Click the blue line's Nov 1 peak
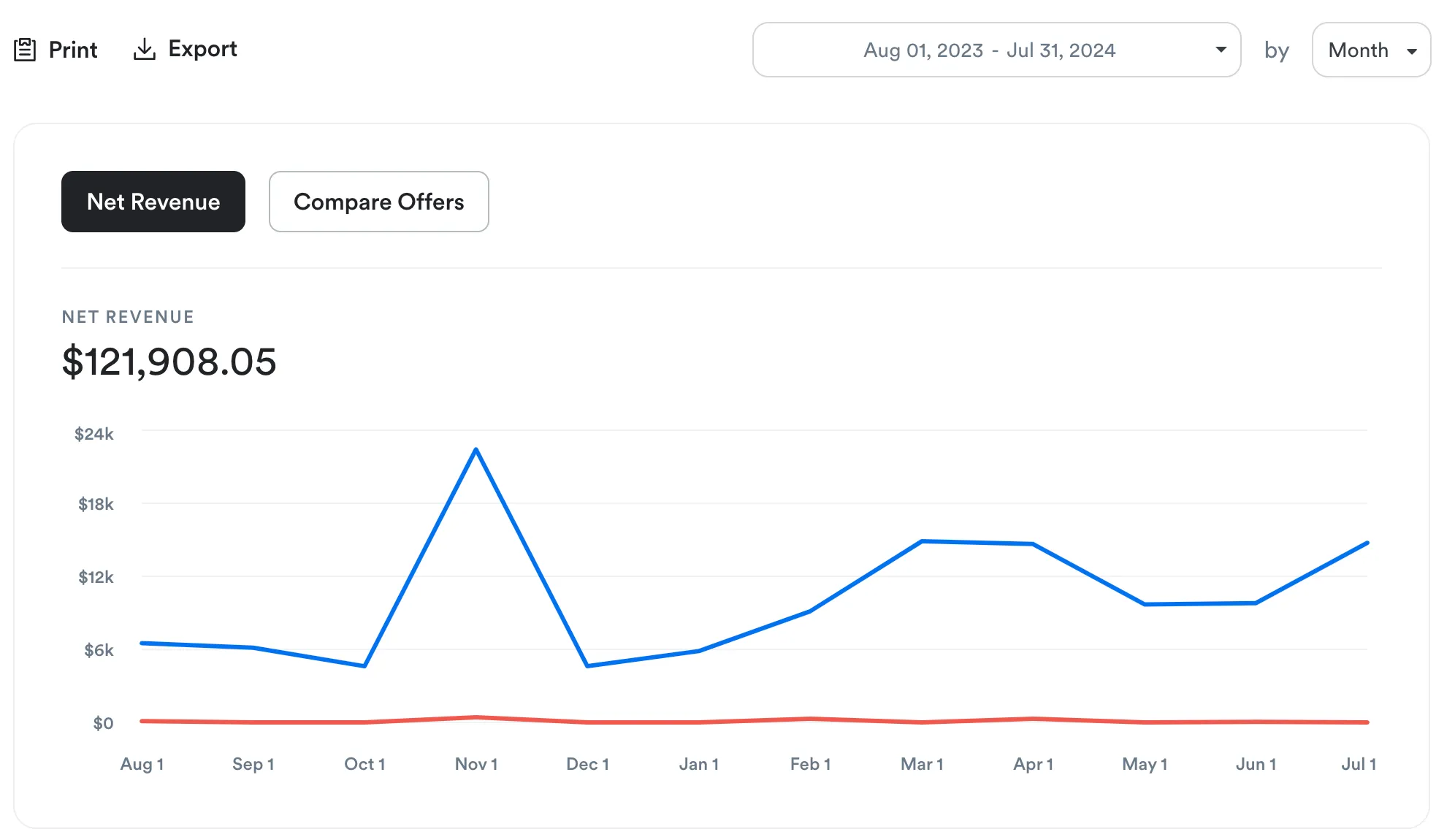1455x840 pixels. 476,450
